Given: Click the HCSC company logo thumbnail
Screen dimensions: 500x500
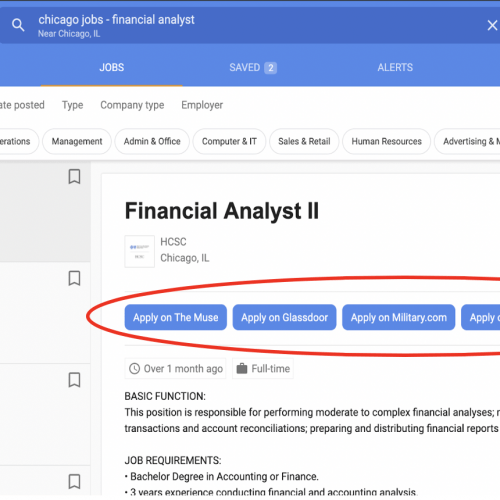Looking at the screenshot, I should tap(140, 251).
